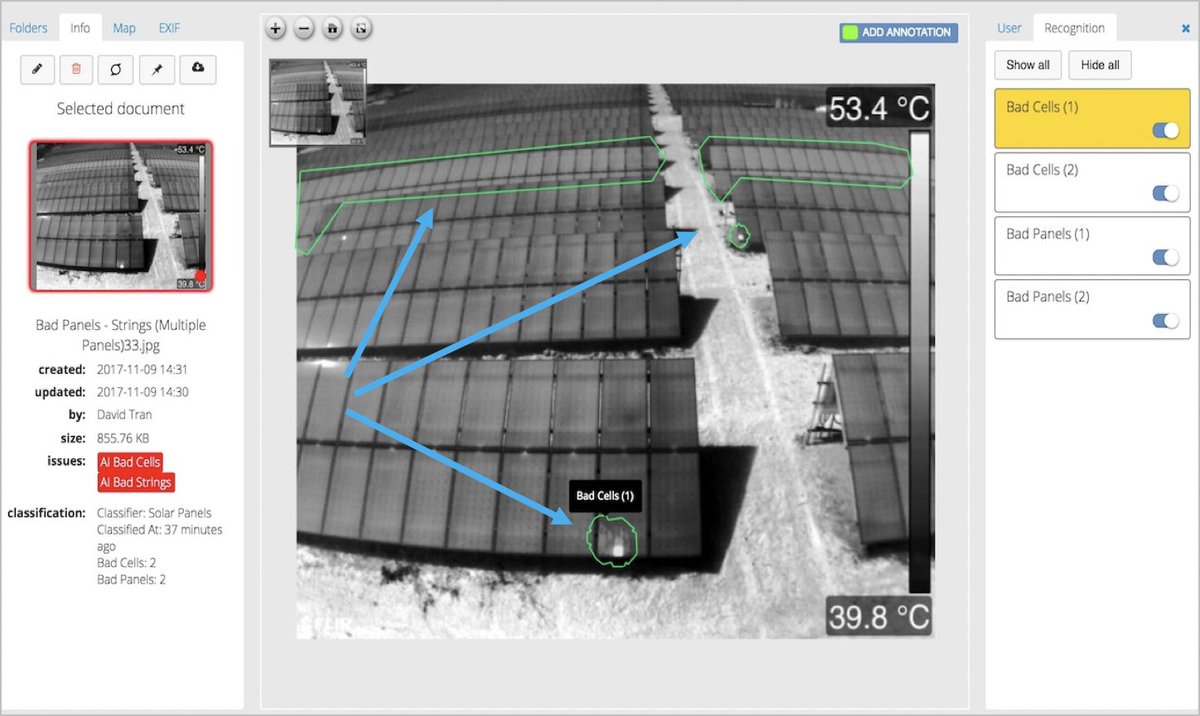
Task: Select the Info tab
Action: (x=80, y=28)
